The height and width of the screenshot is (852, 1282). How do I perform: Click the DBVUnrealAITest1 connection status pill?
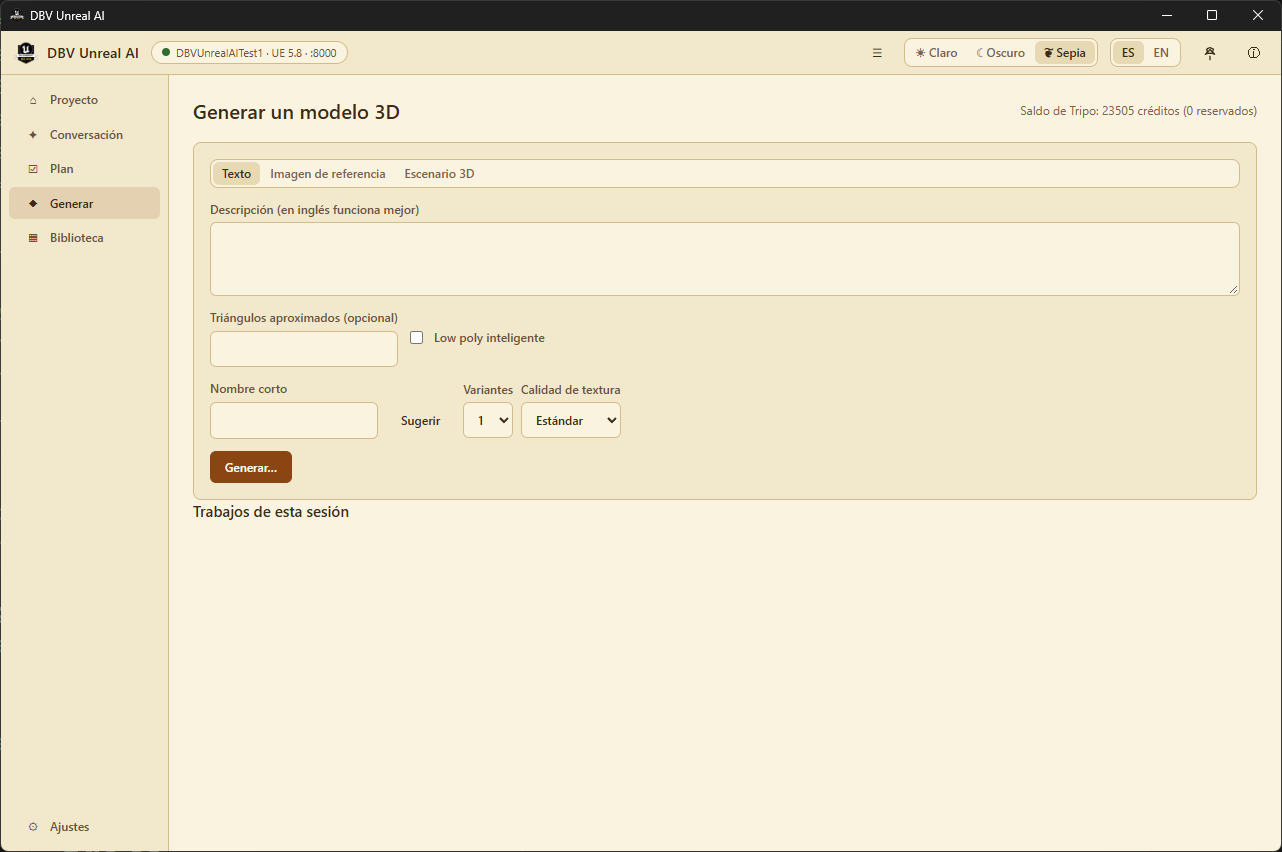249,53
